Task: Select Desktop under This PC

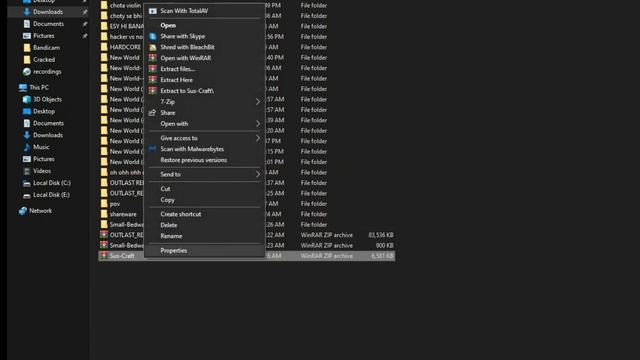Action: (x=44, y=111)
